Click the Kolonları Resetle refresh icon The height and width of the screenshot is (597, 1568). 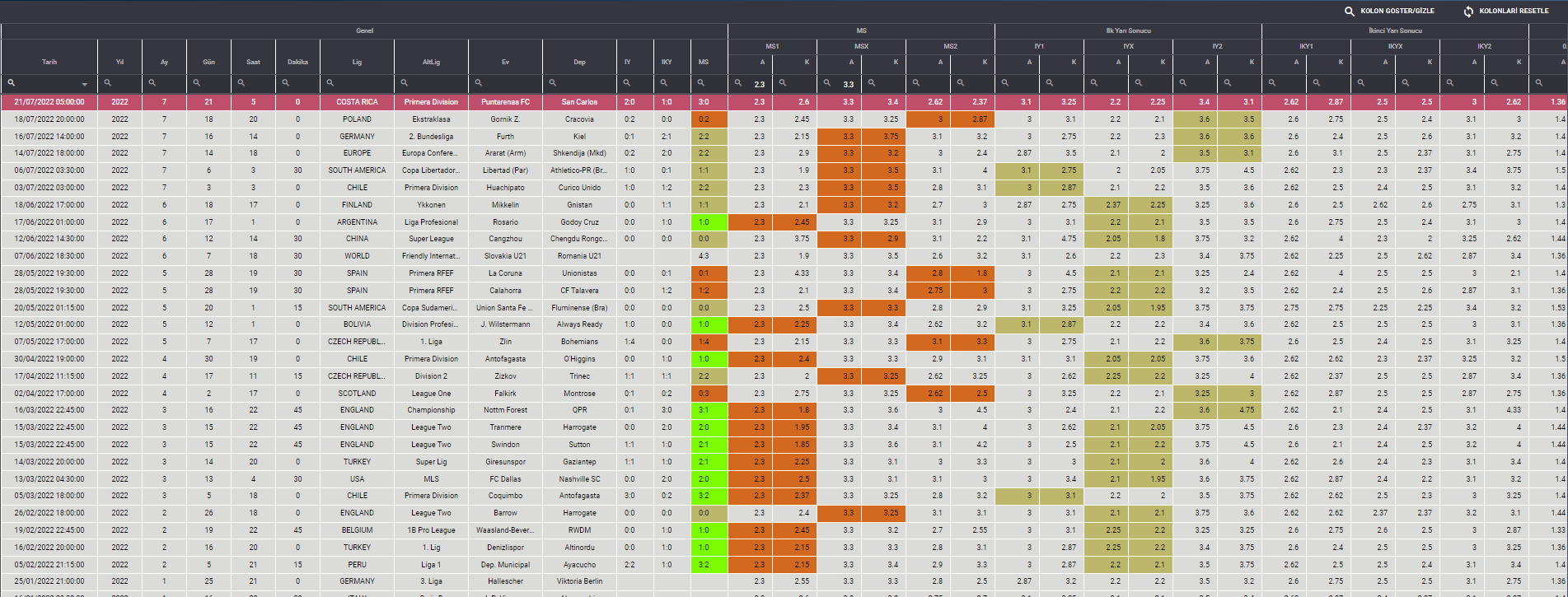point(1467,12)
